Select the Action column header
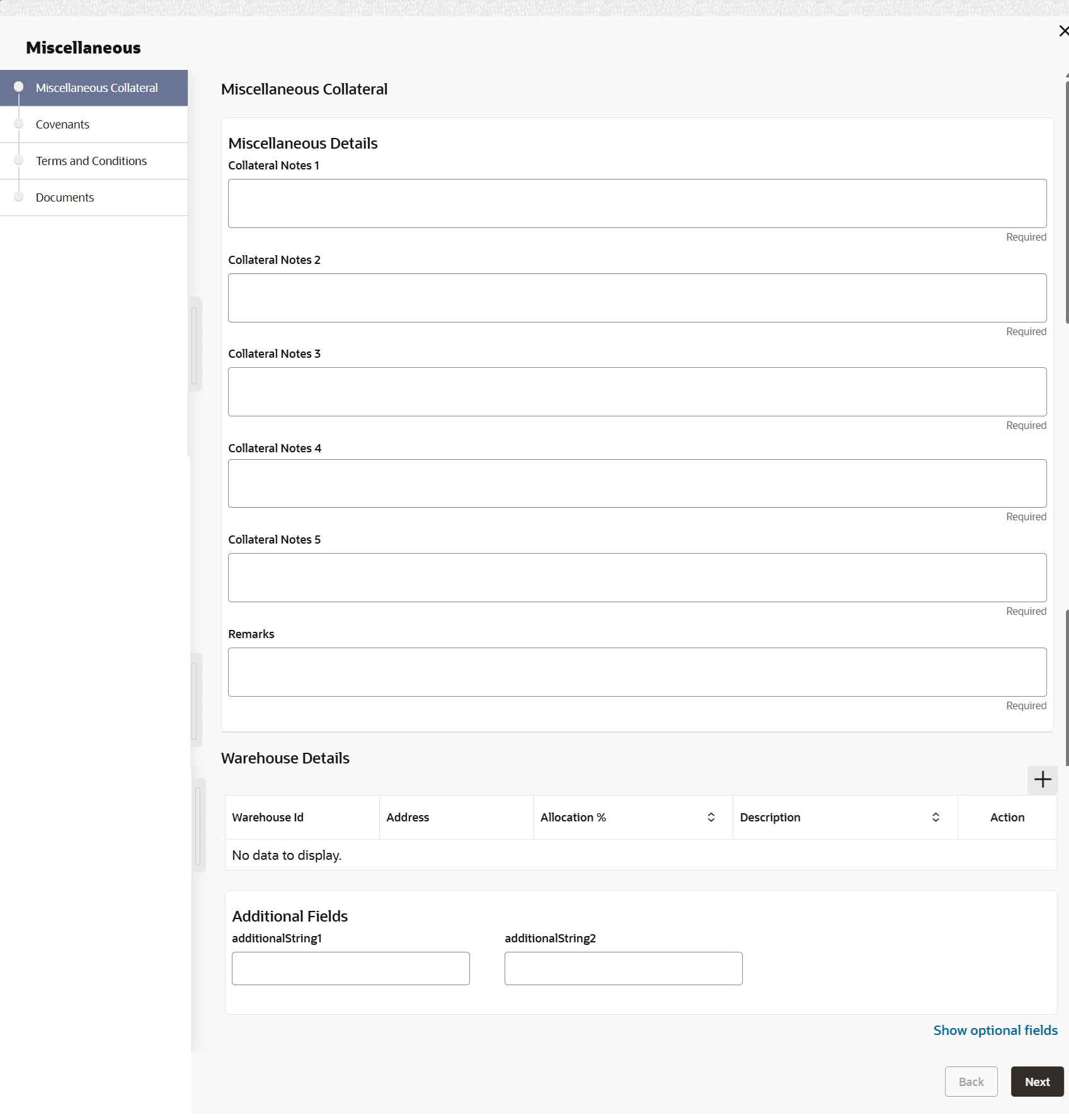Viewport: 1069px width, 1120px height. pyautogui.click(x=1007, y=817)
